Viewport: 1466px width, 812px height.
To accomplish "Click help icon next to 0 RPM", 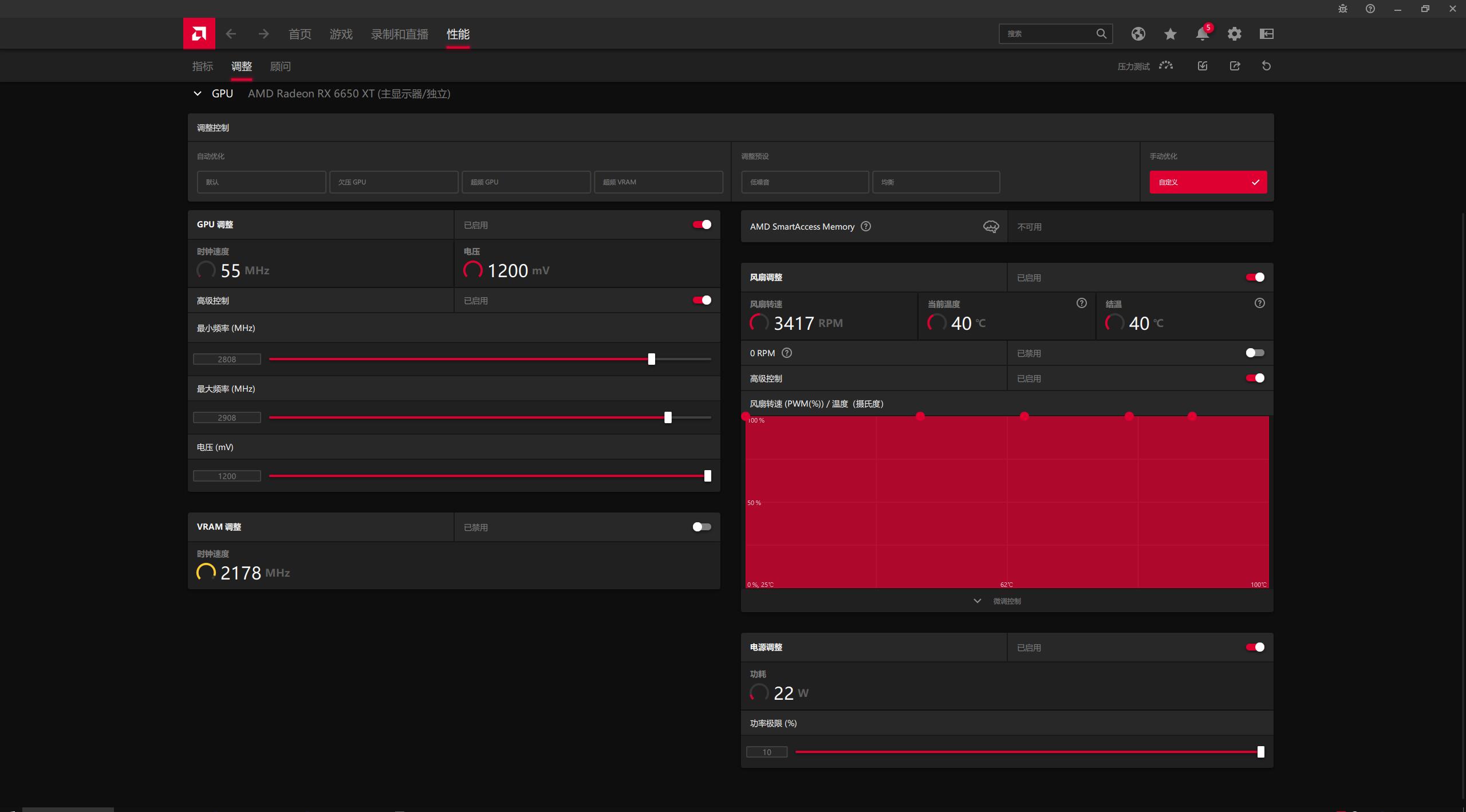I will 787,353.
